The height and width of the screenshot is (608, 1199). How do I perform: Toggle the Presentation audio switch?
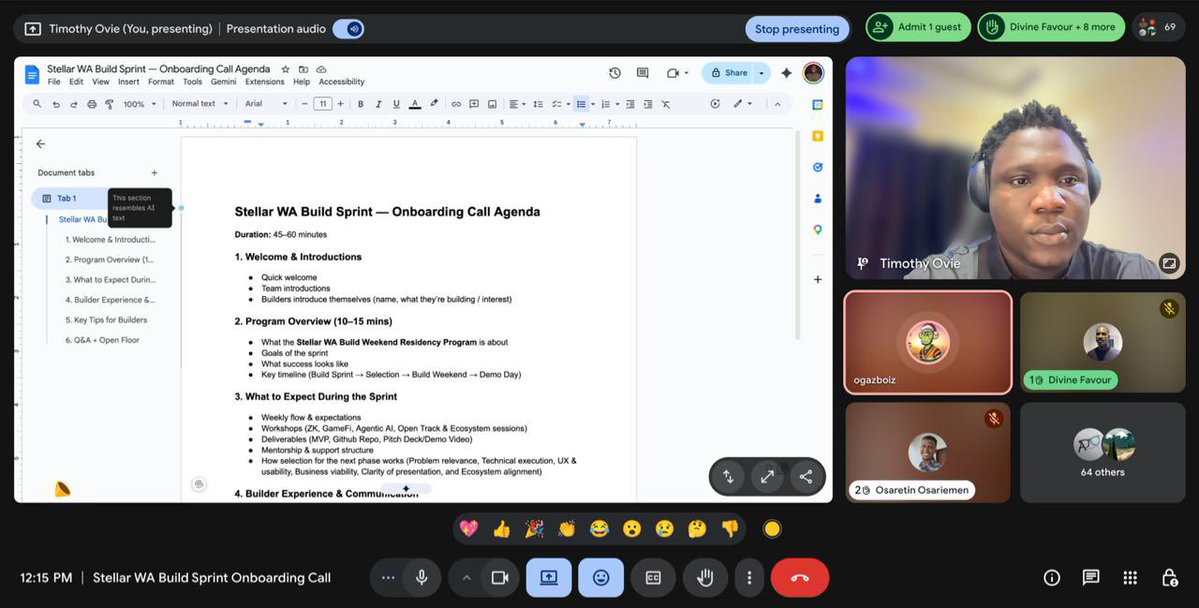(x=349, y=29)
